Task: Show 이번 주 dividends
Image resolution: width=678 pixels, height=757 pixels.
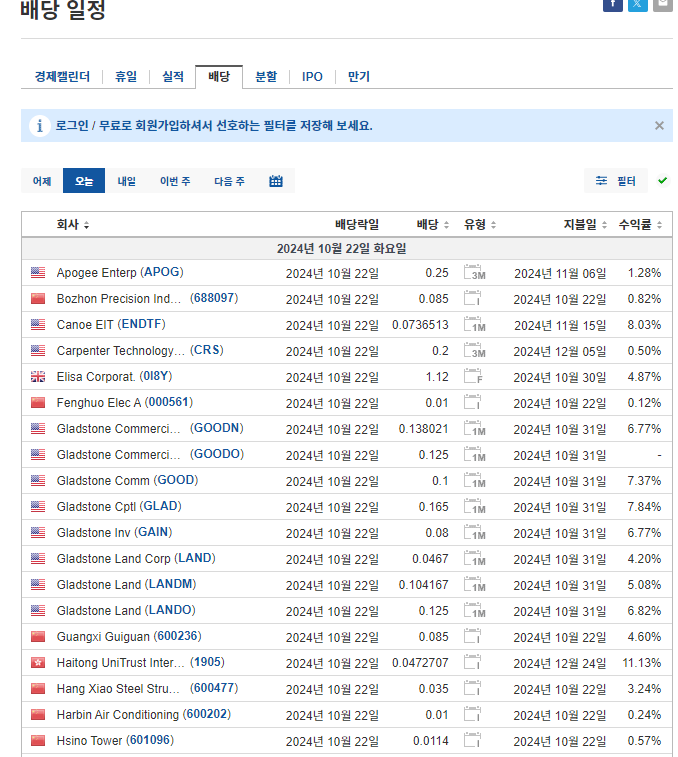Action: pyautogui.click(x=175, y=181)
